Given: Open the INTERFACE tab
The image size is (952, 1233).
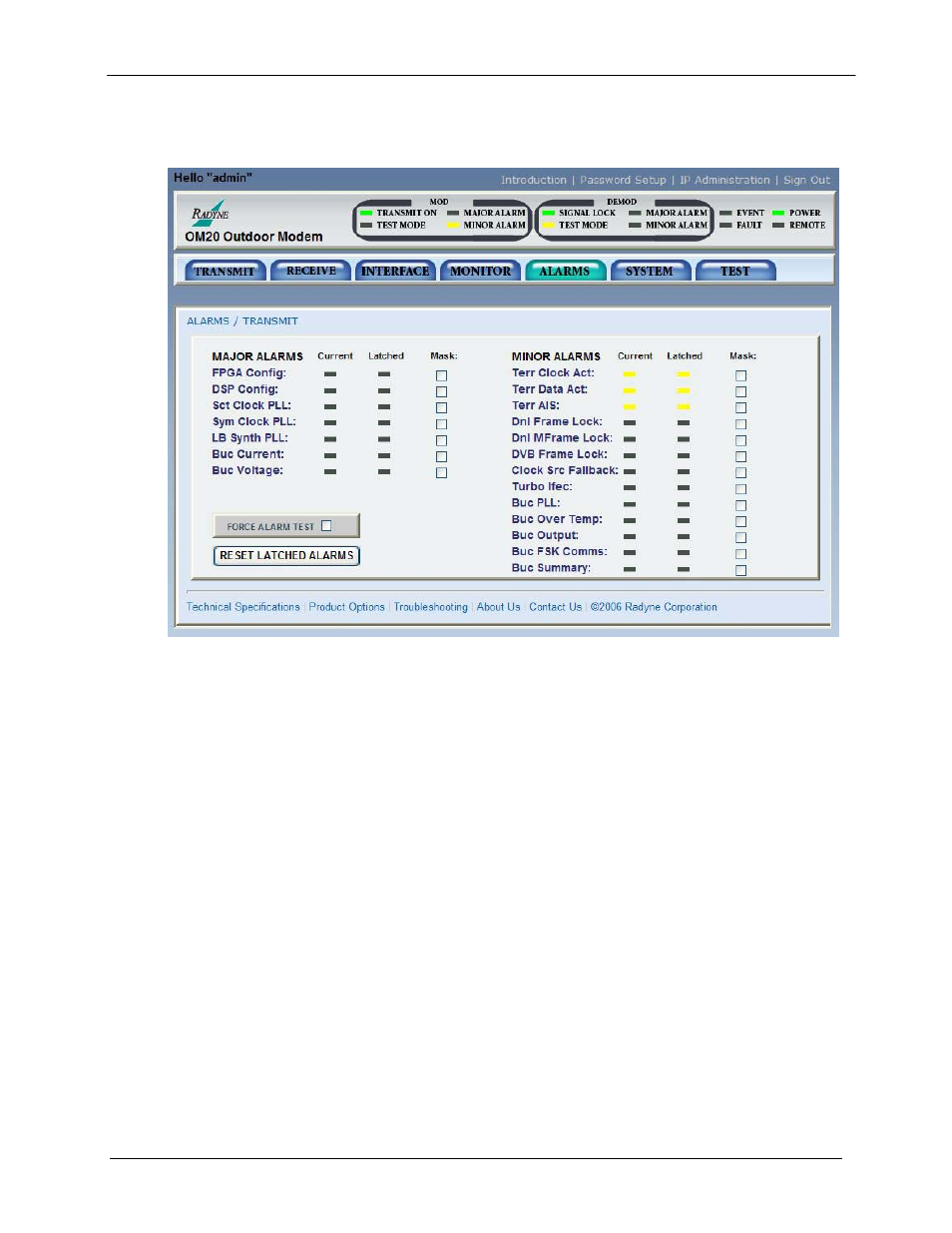Looking at the screenshot, I should [395, 271].
